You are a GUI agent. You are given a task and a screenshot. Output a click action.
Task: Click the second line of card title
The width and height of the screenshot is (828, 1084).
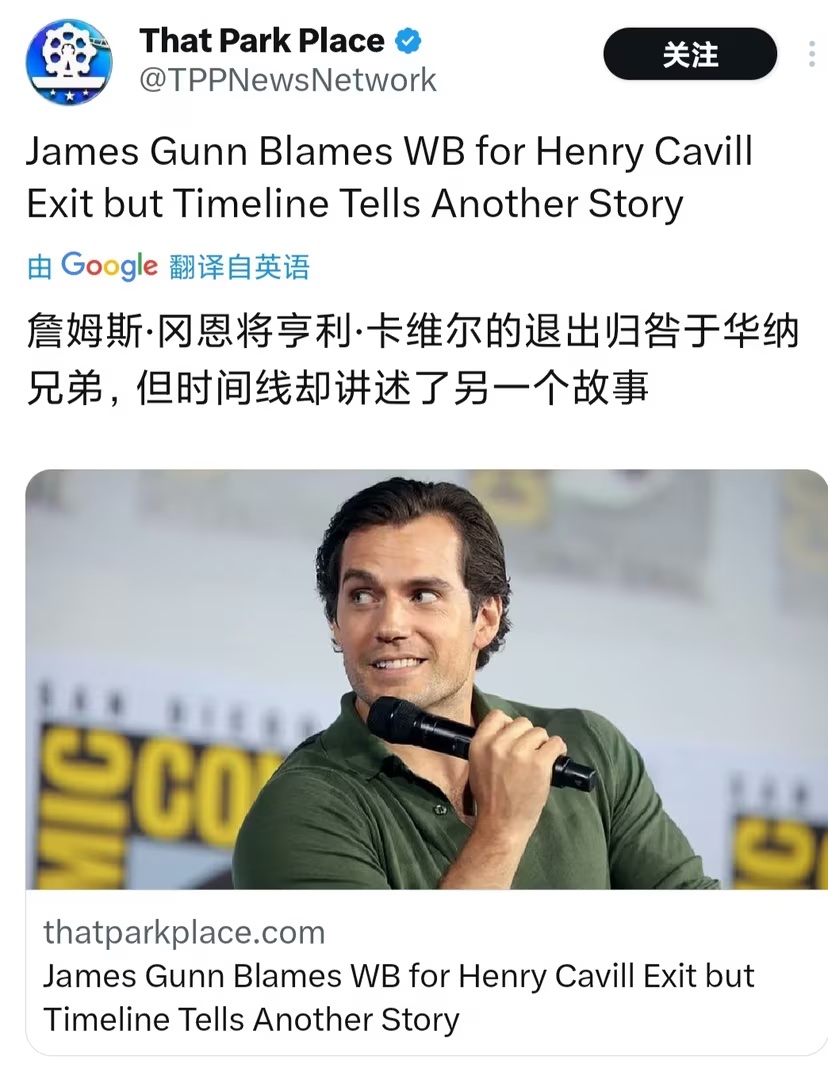(251, 1020)
